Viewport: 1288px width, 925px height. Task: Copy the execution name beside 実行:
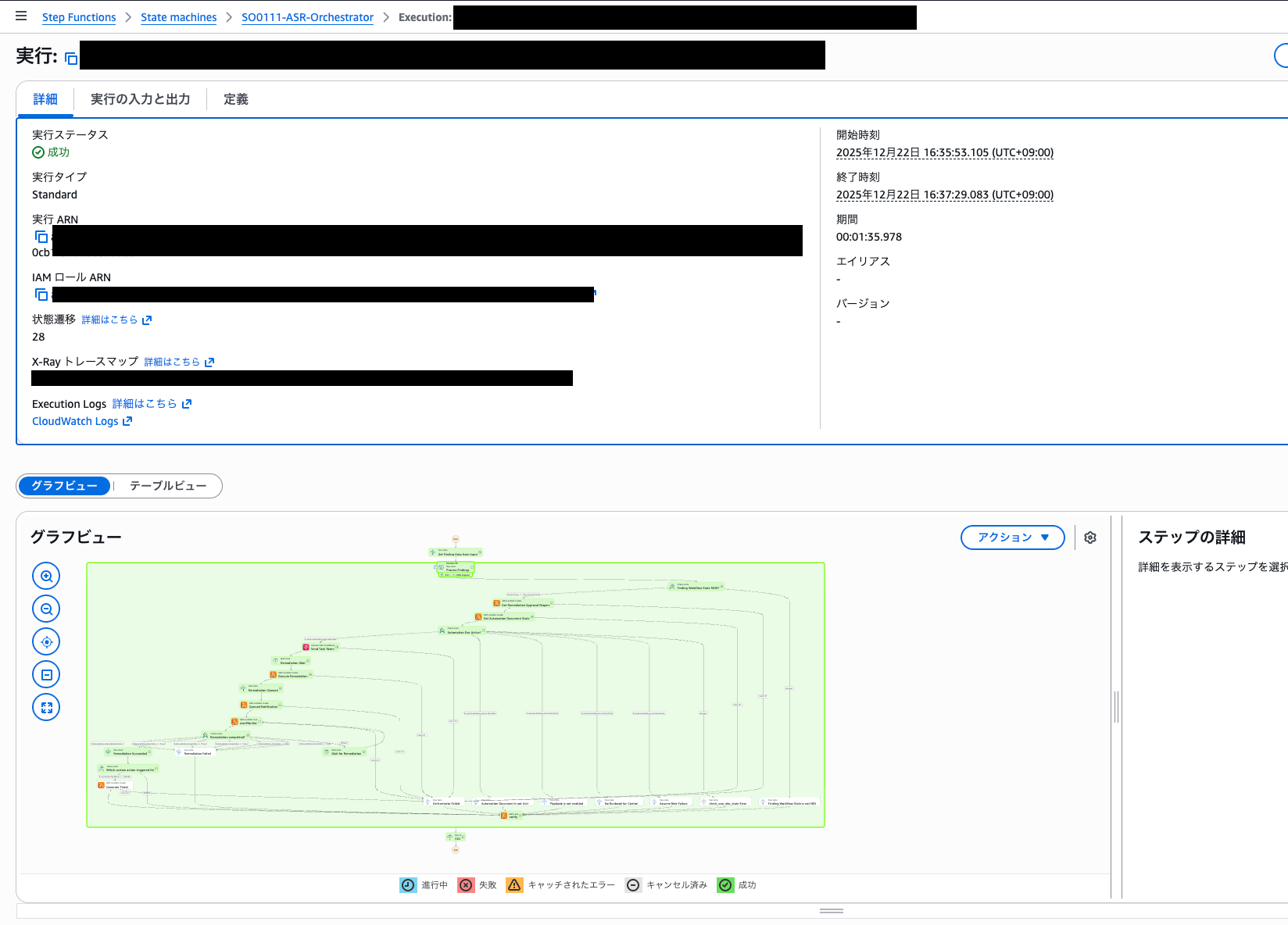coord(71,58)
